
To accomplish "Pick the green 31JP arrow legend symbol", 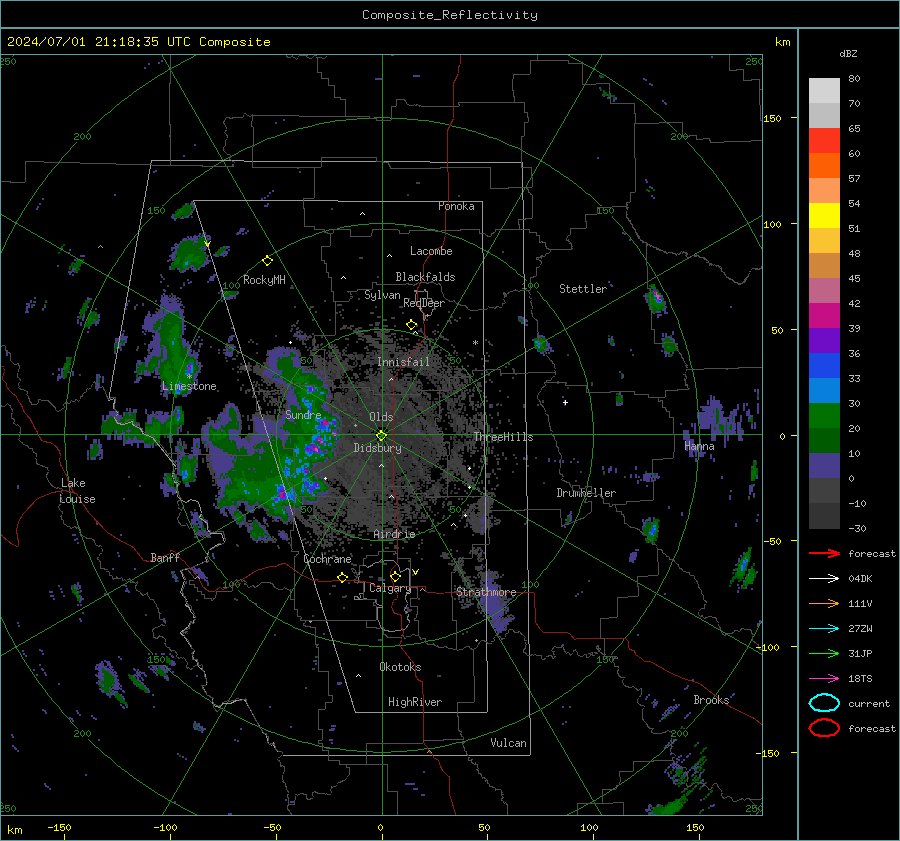I will click(824, 653).
